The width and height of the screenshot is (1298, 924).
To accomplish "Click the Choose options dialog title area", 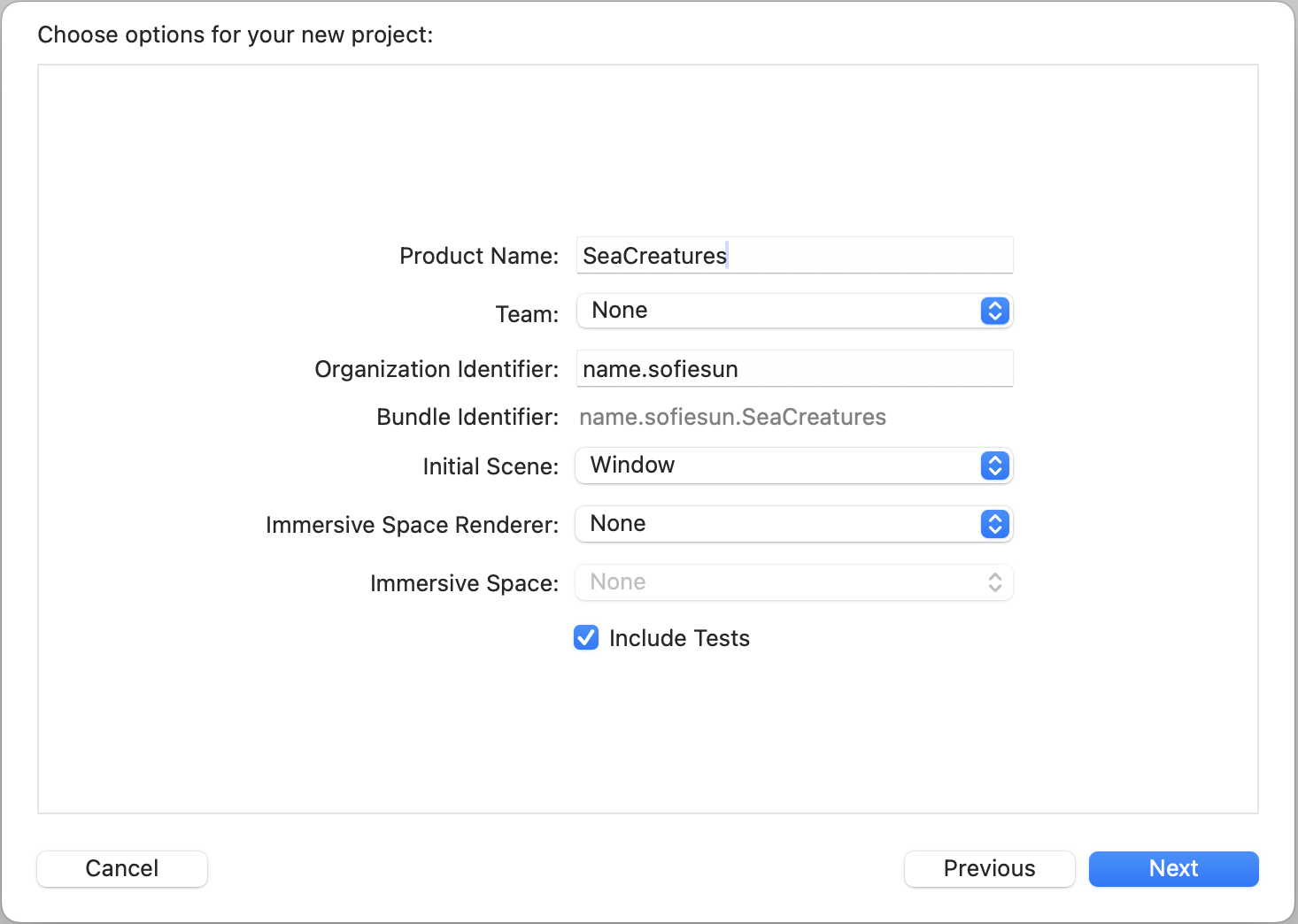I will point(234,34).
